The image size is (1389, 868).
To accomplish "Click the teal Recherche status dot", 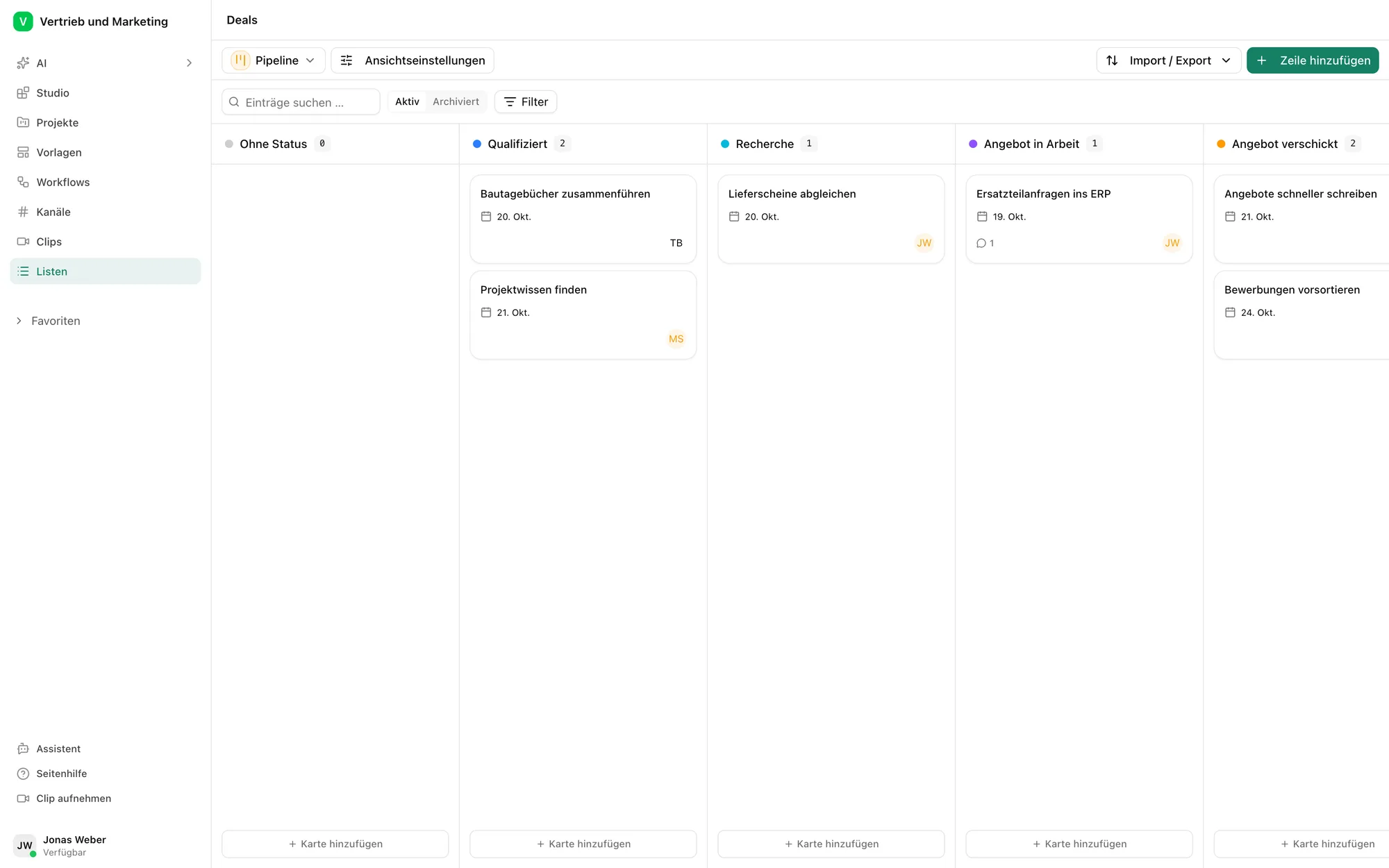I will click(725, 144).
